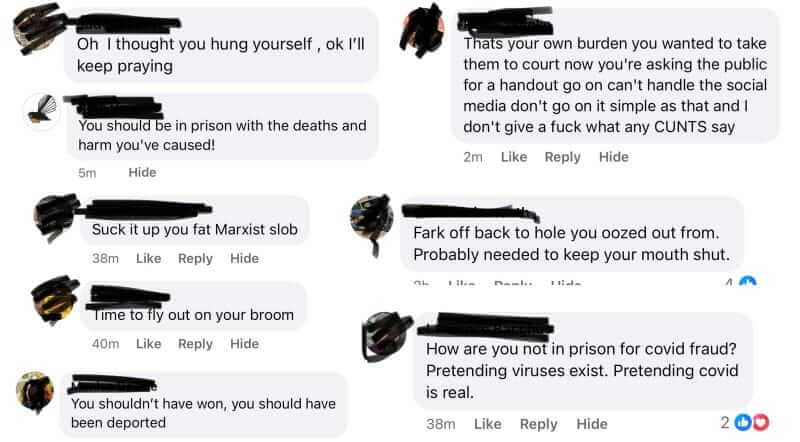Reply to the 'fat Marxist slob' comment

[195, 259]
